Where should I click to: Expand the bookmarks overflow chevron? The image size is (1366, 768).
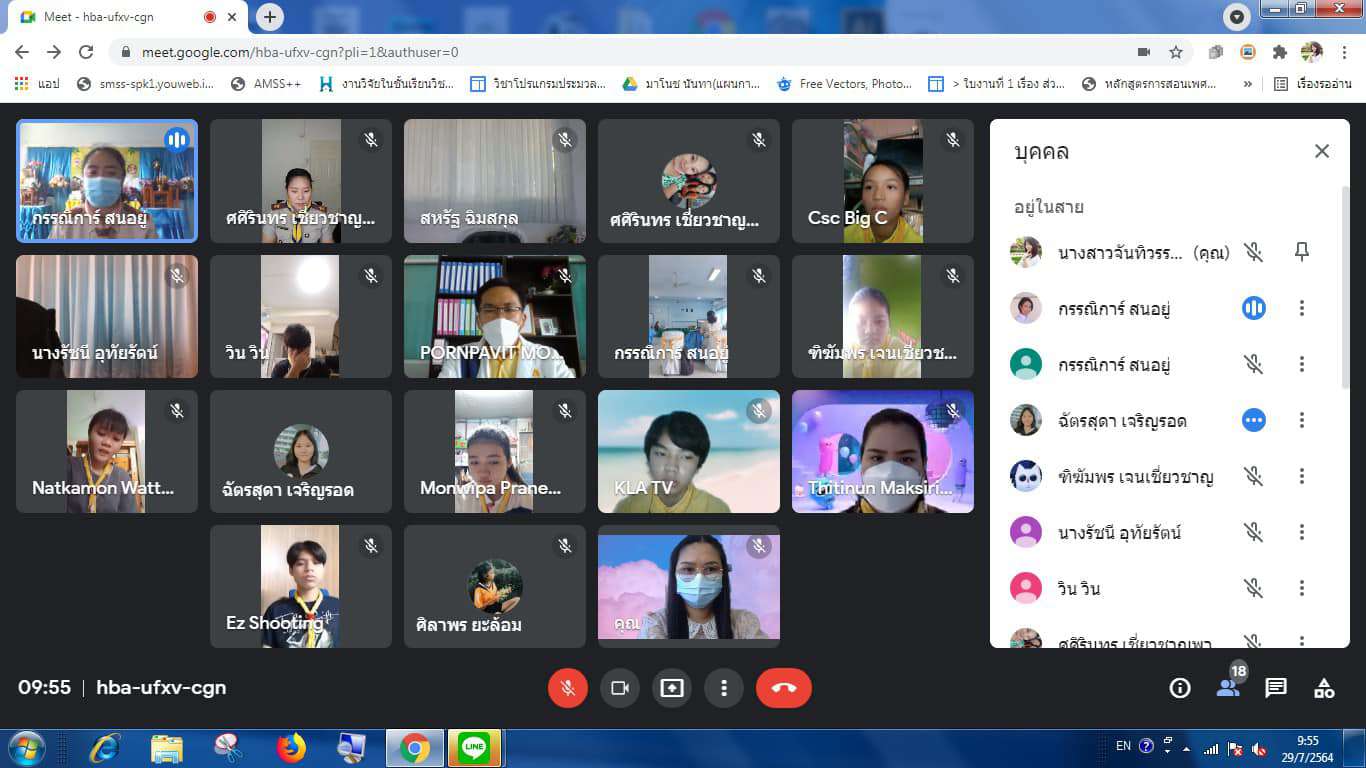click(1247, 84)
